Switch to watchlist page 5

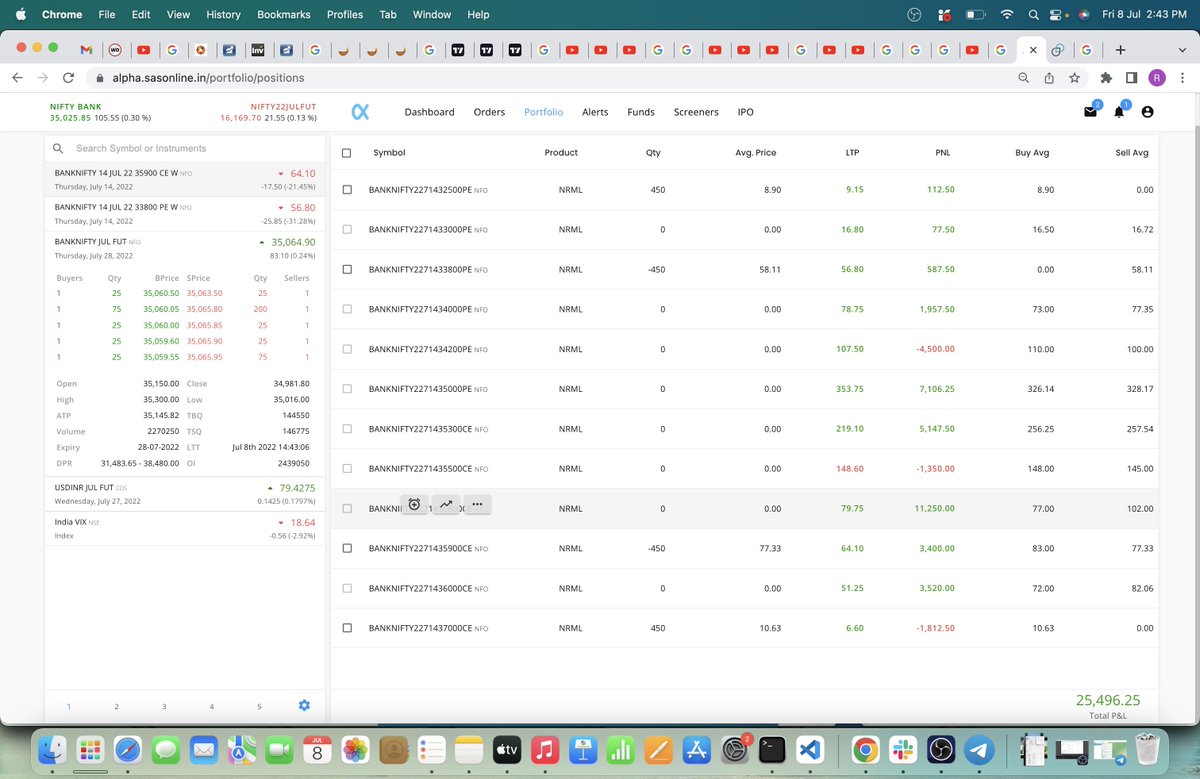pyautogui.click(x=259, y=706)
